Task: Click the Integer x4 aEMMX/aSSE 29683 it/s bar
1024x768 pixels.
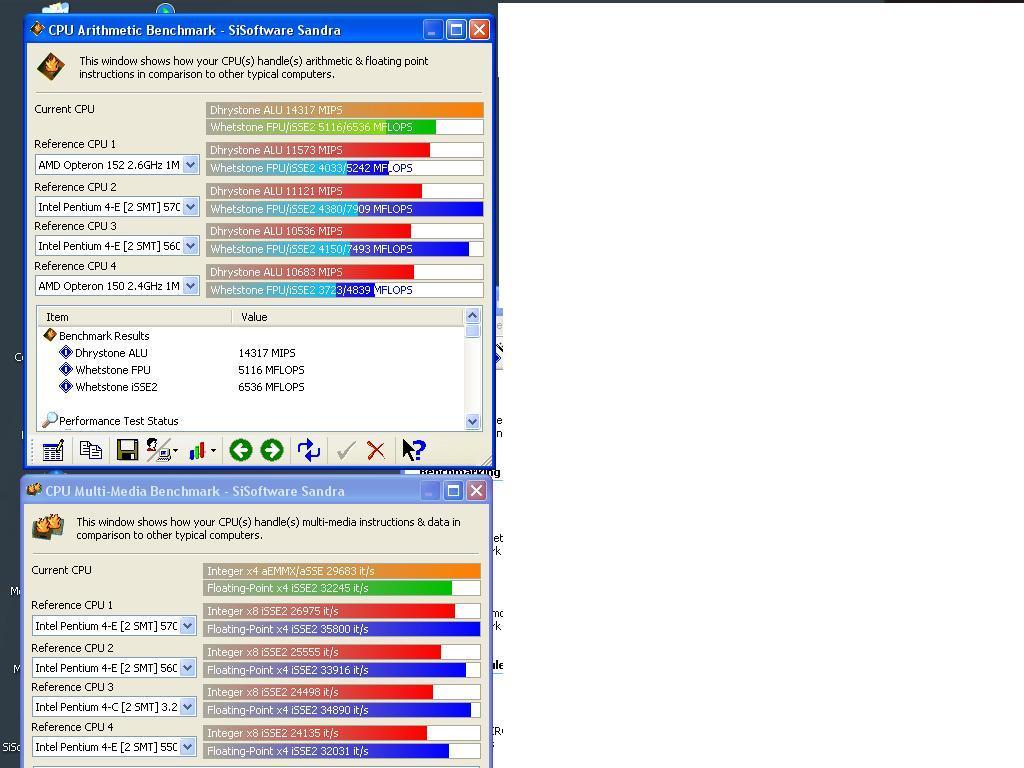Action: click(342, 571)
